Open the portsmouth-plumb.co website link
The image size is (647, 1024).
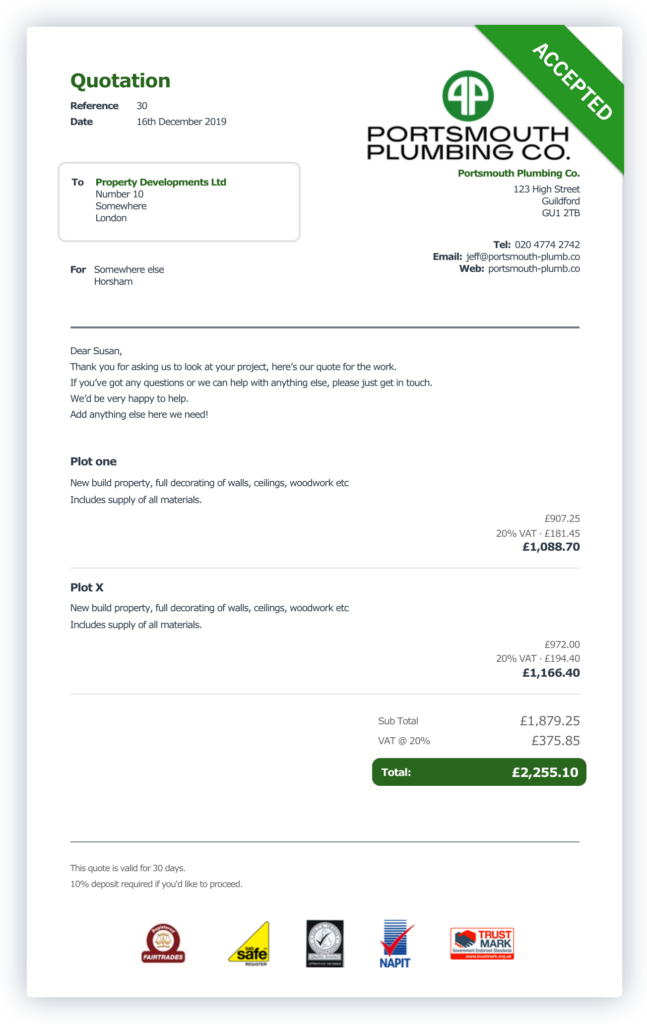click(x=534, y=268)
